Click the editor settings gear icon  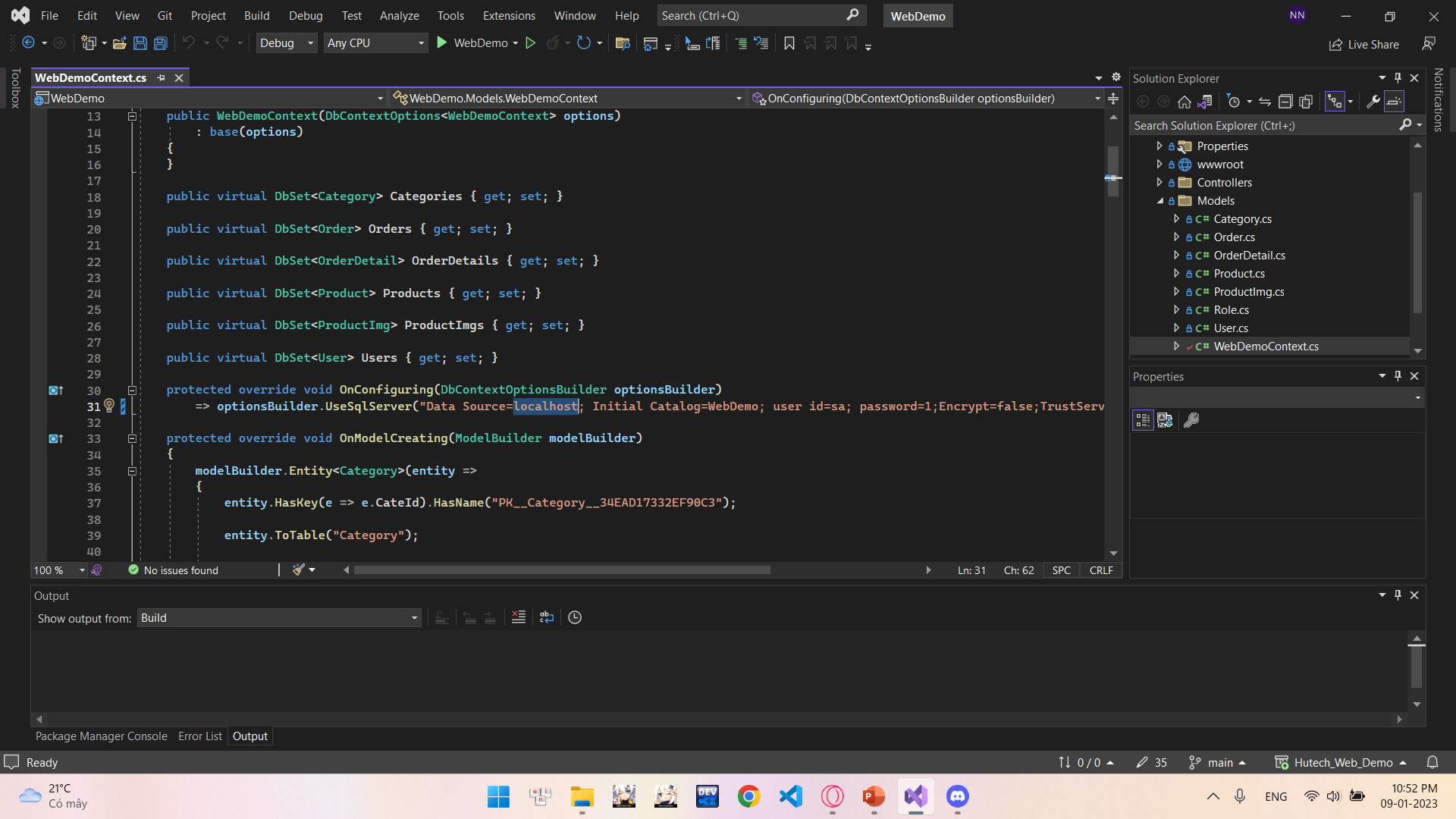1116,77
